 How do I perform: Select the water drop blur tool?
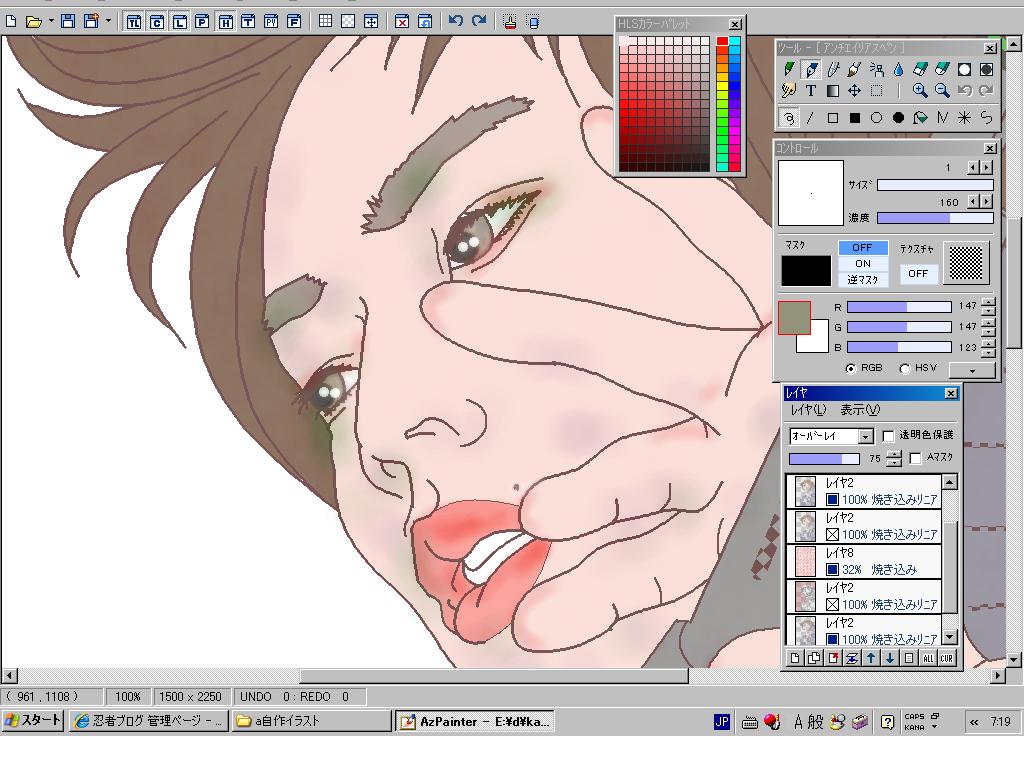(899, 69)
